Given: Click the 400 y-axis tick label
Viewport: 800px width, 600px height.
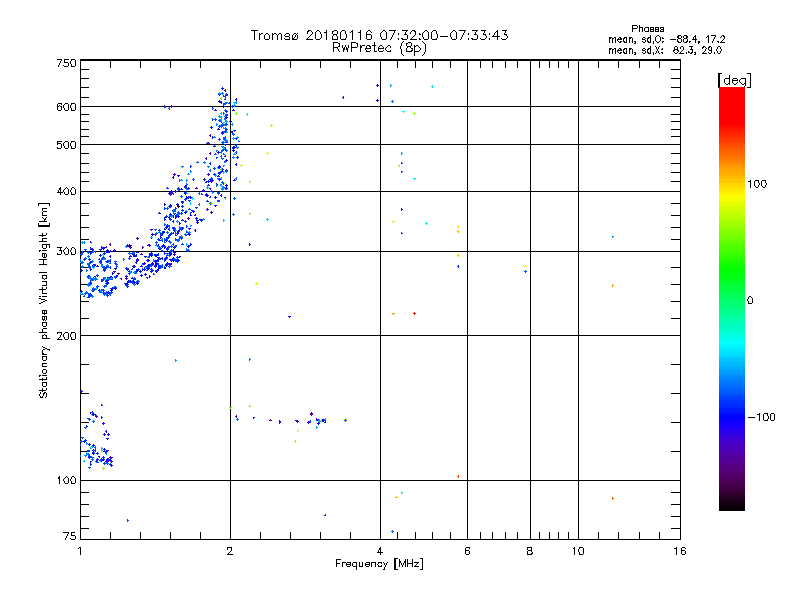Looking at the screenshot, I should pos(66,191).
